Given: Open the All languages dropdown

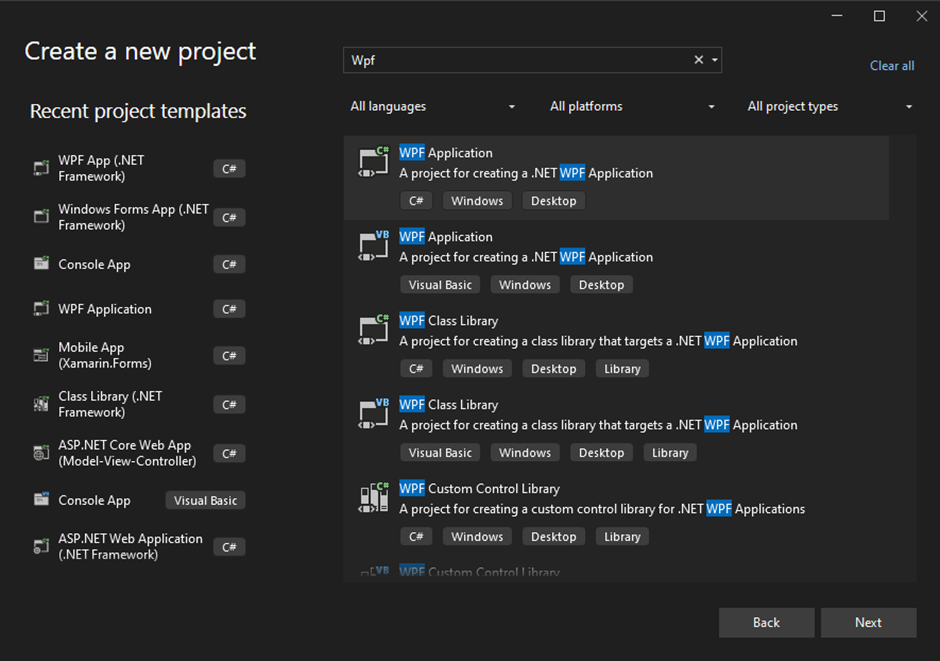Looking at the screenshot, I should click(432, 107).
